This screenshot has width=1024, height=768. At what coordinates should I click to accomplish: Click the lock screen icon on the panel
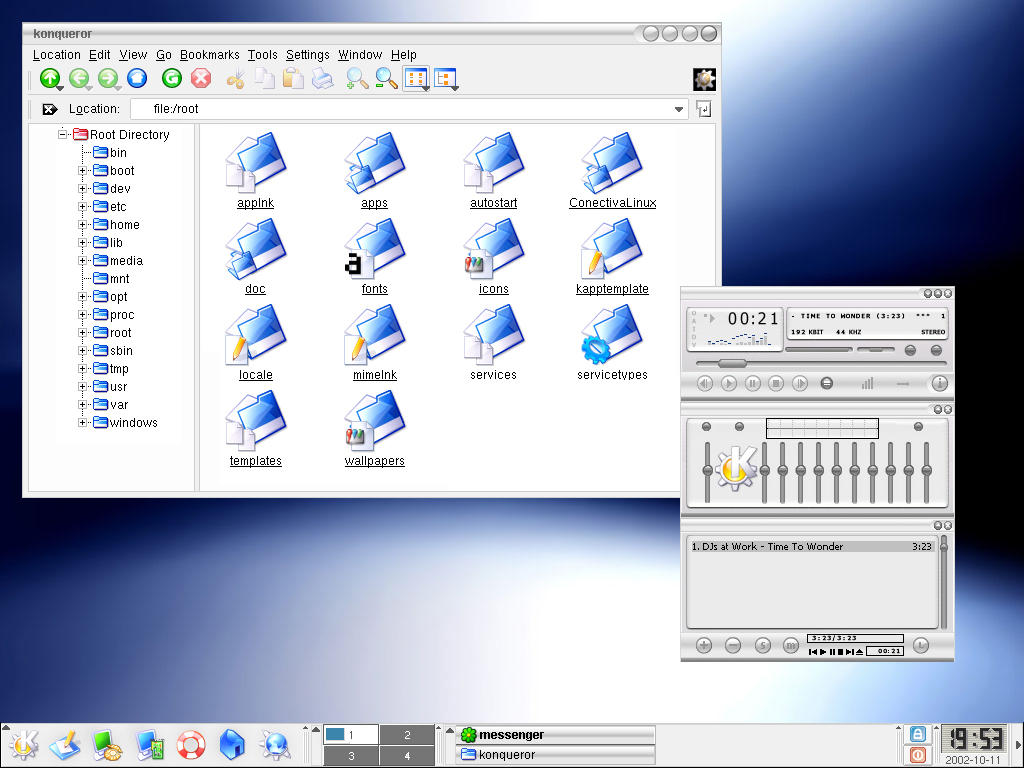pyautogui.click(x=918, y=734)
